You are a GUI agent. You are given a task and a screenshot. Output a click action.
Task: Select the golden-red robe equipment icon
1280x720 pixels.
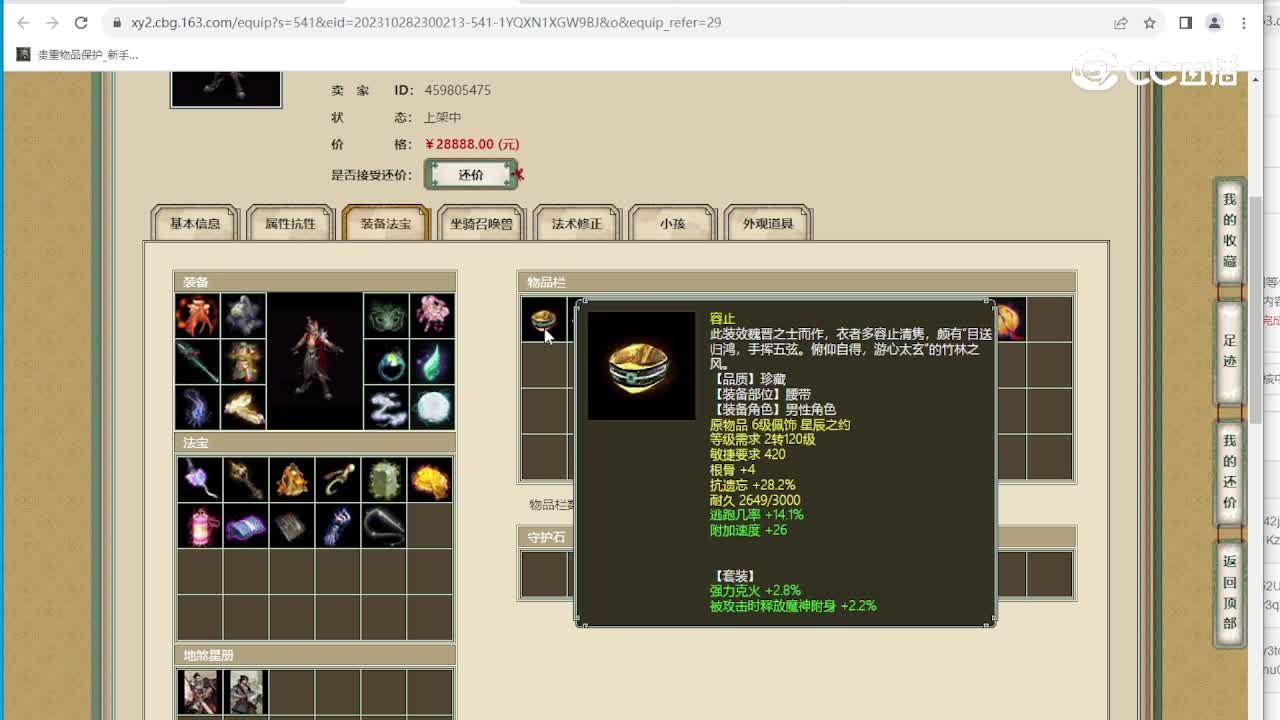tap(243, 362)
